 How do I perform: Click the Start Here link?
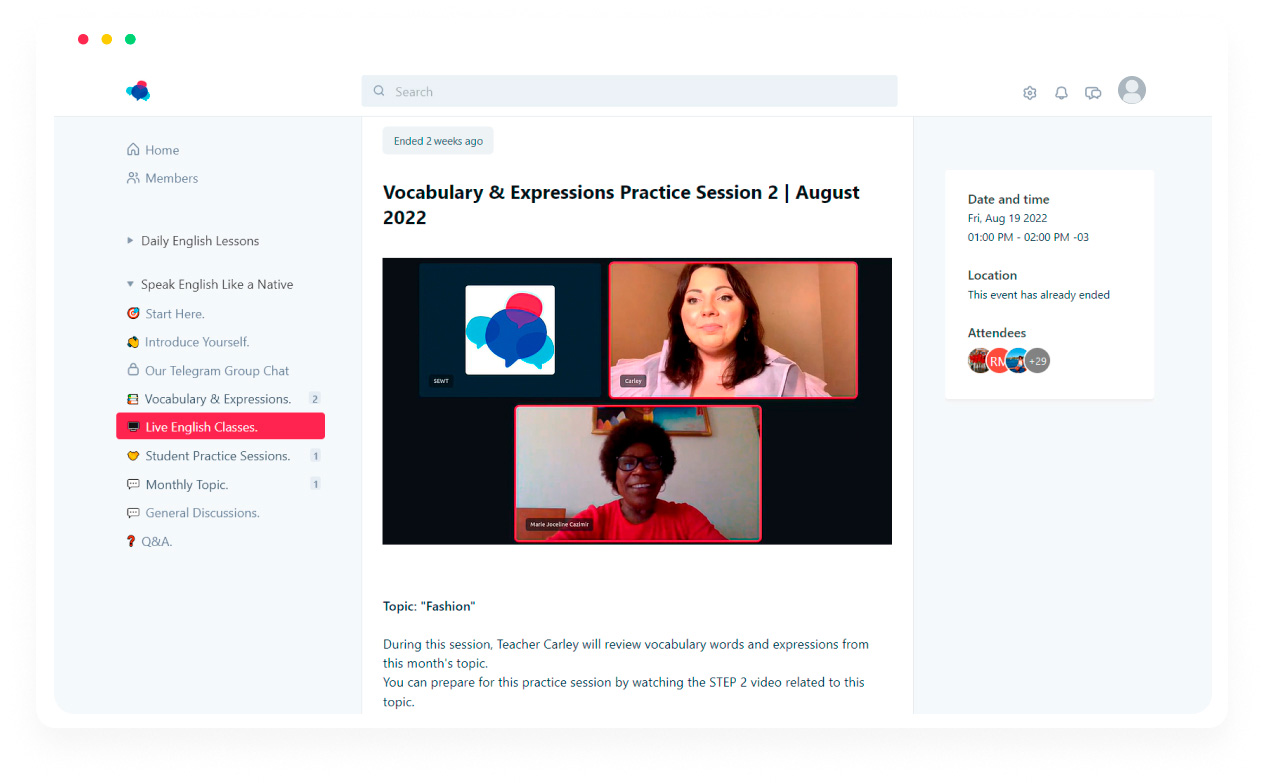tap(174, 314)
